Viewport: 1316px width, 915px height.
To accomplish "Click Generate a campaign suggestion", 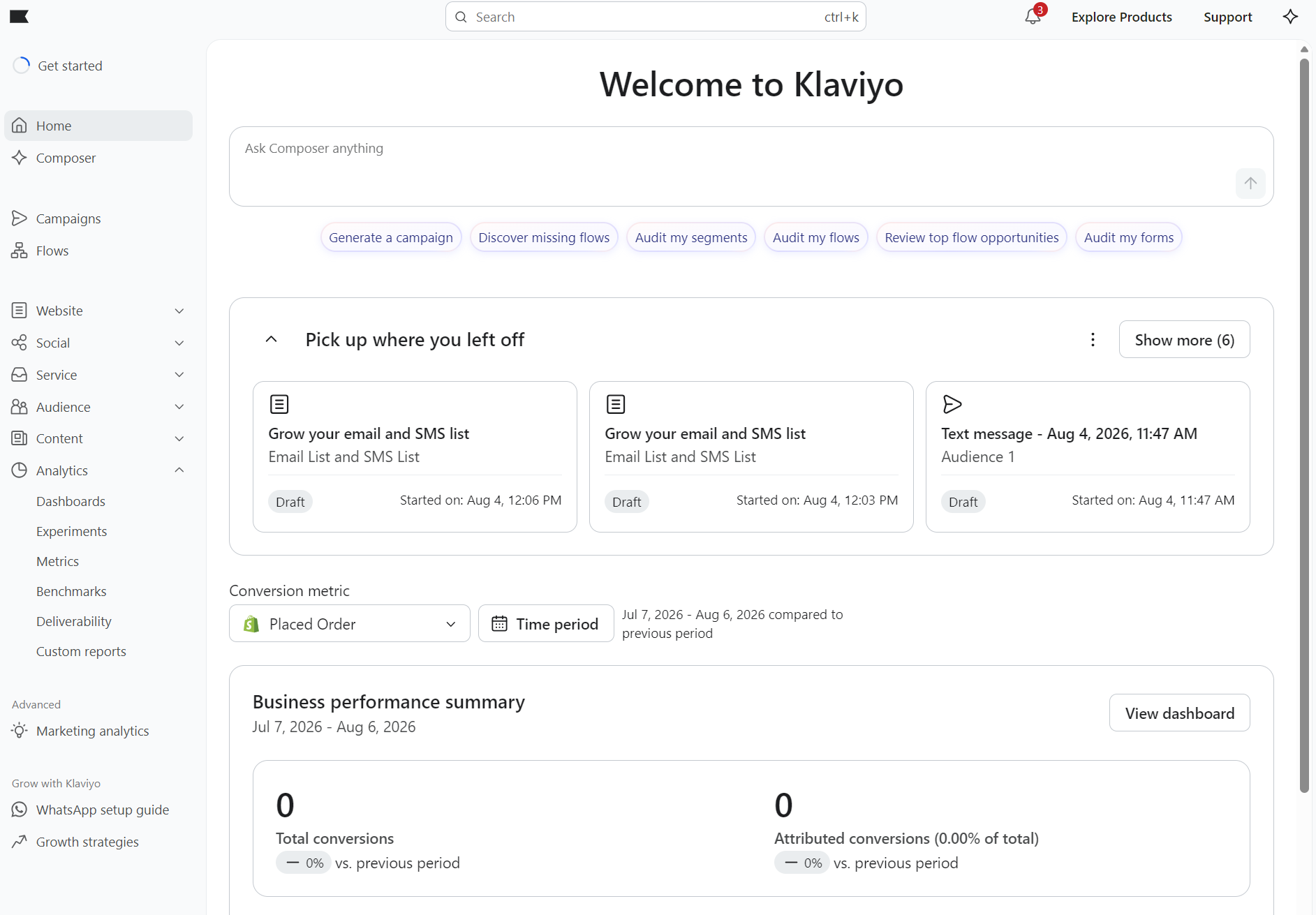I will click(x=391, y=237).
